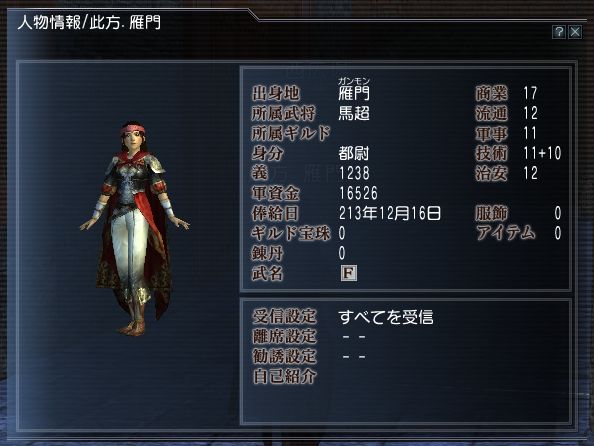Viewport: 594px width, 446px height.
Task: Click the 身分 rank 都尉
Action: pyautogui.click(x=353, y=153)
